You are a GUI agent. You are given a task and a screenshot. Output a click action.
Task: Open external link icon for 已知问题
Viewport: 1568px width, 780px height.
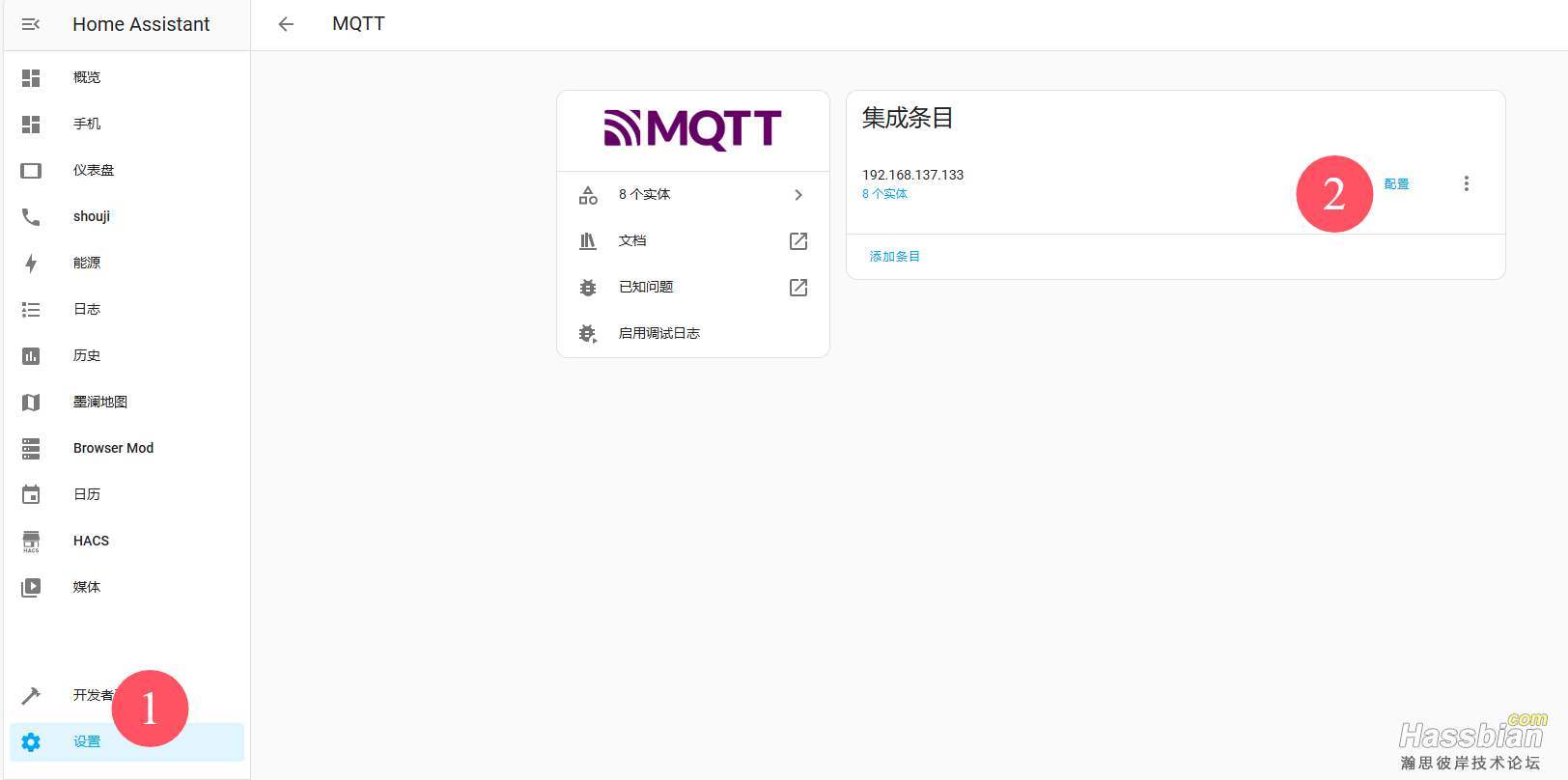tap(798, 288)
